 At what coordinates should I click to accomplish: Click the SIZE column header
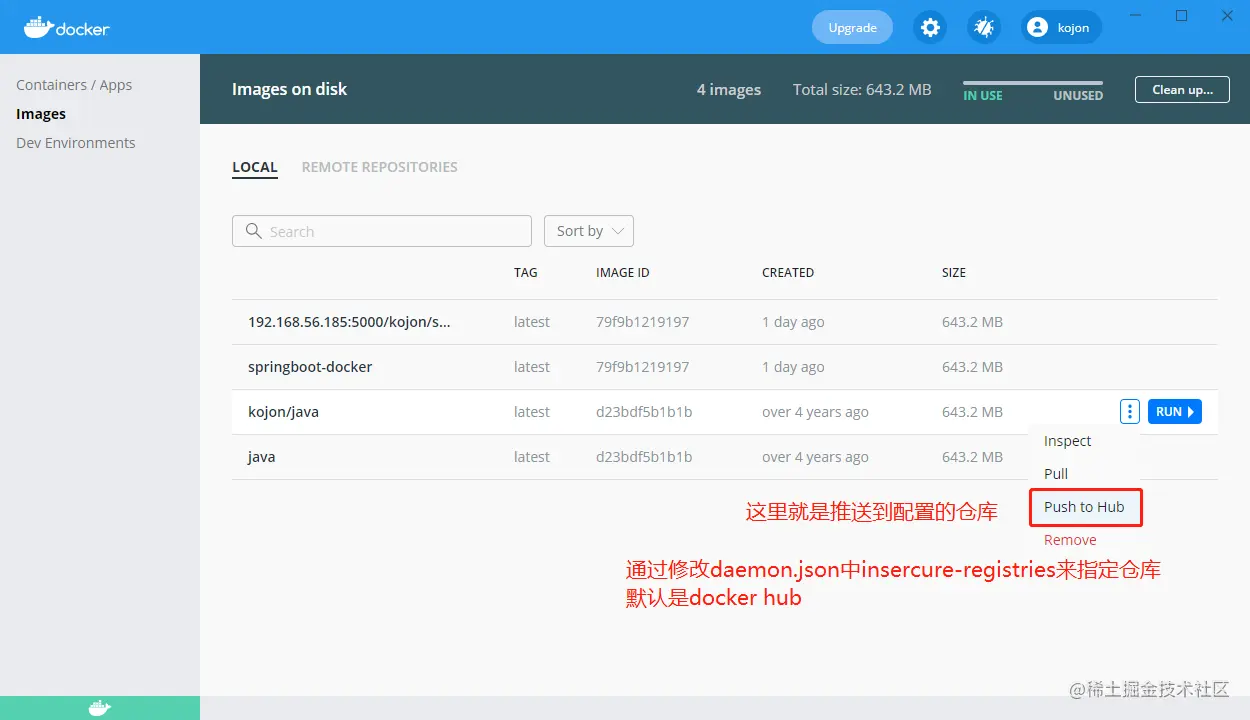coord(954,272)
